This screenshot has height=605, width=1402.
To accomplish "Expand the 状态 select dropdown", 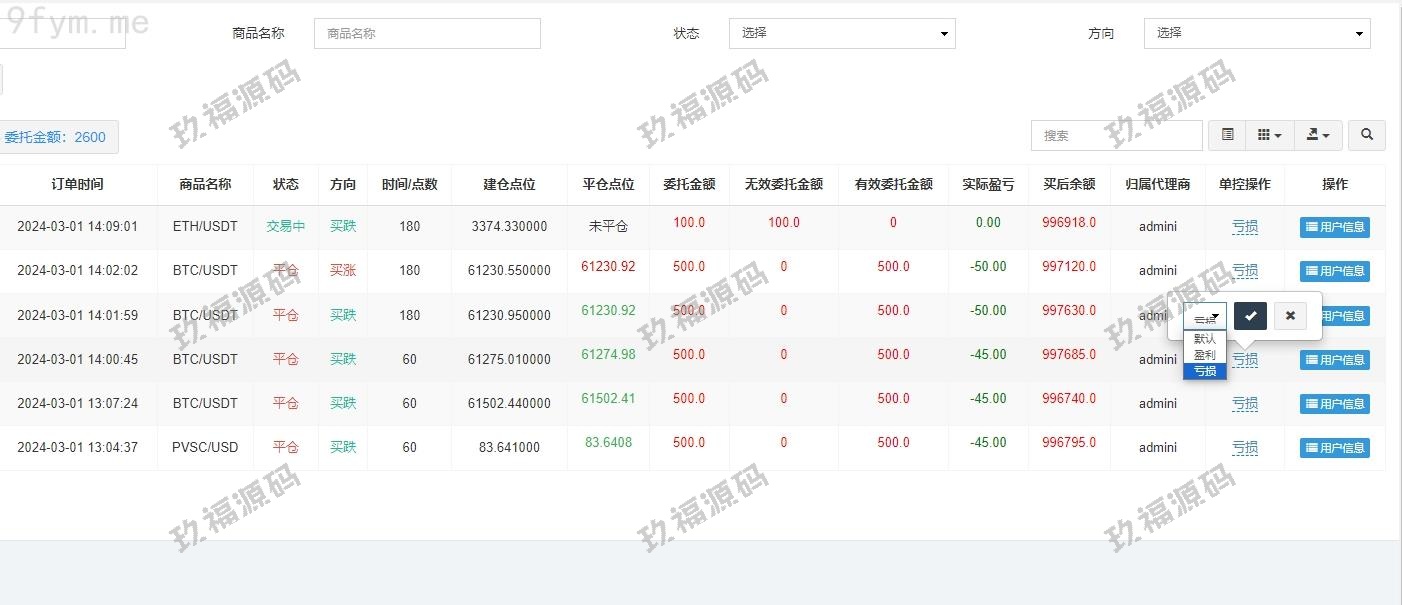I will [841, 33].
